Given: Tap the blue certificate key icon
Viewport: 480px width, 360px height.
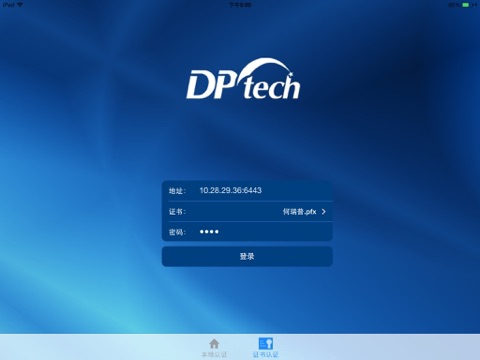Looking at the screenshot, I should coord(266,343).
